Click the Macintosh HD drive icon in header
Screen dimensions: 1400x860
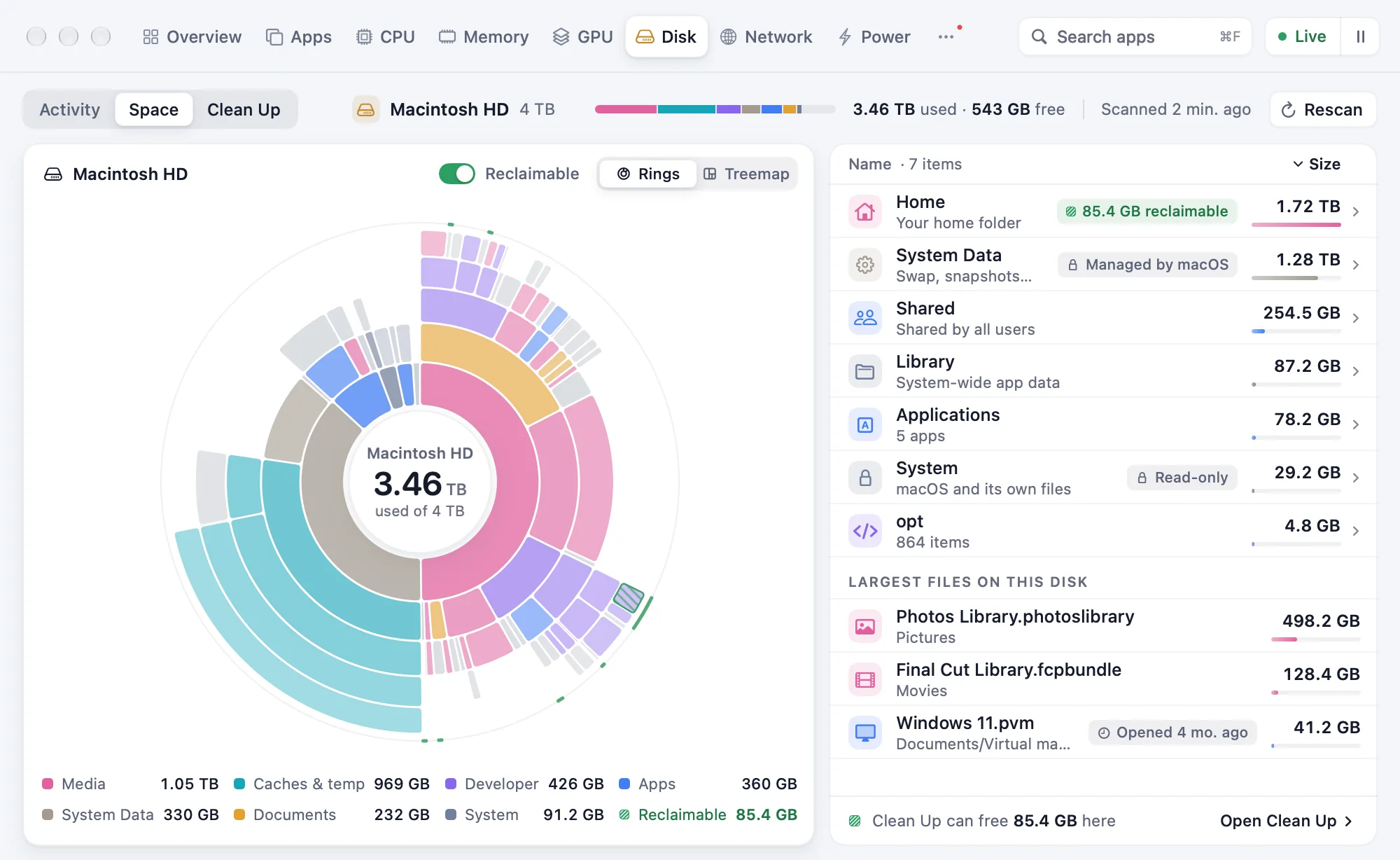tap(365, 109)
